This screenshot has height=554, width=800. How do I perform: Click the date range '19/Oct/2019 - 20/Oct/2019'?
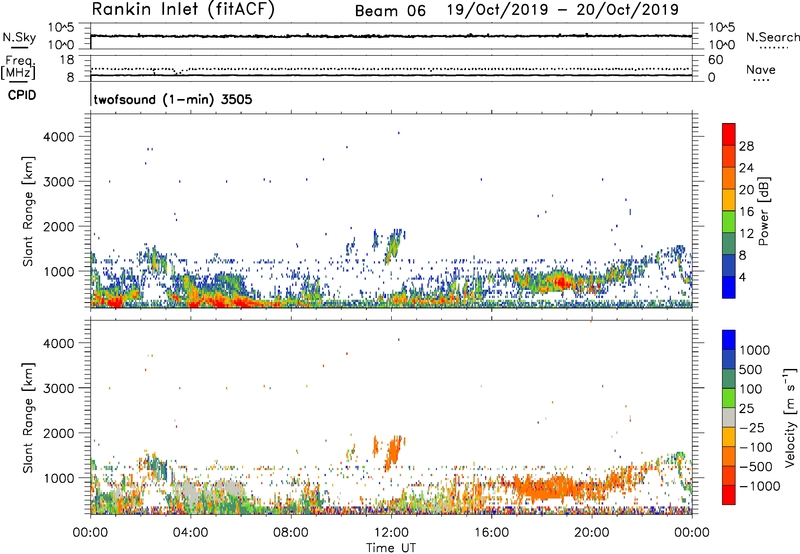pos(563,10)
